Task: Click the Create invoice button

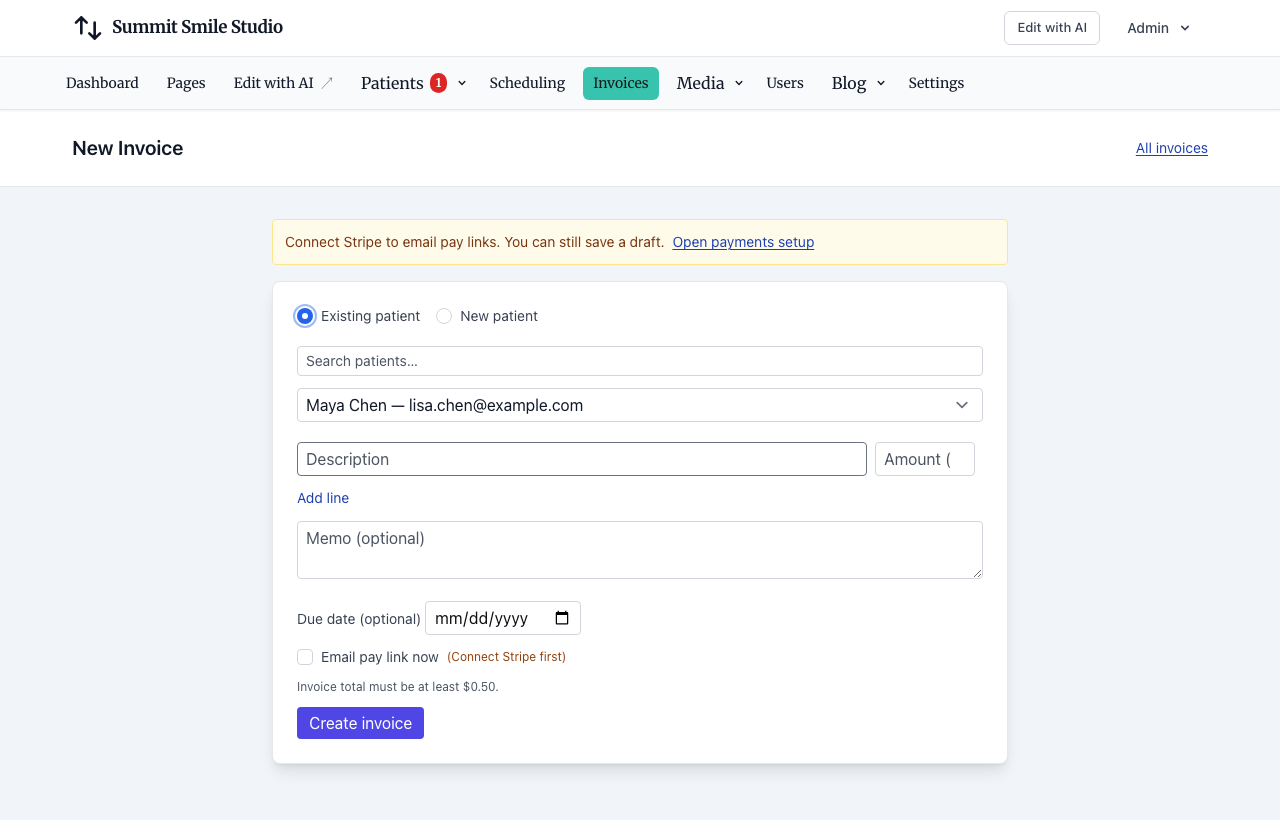Action: (x=360, y=723)
